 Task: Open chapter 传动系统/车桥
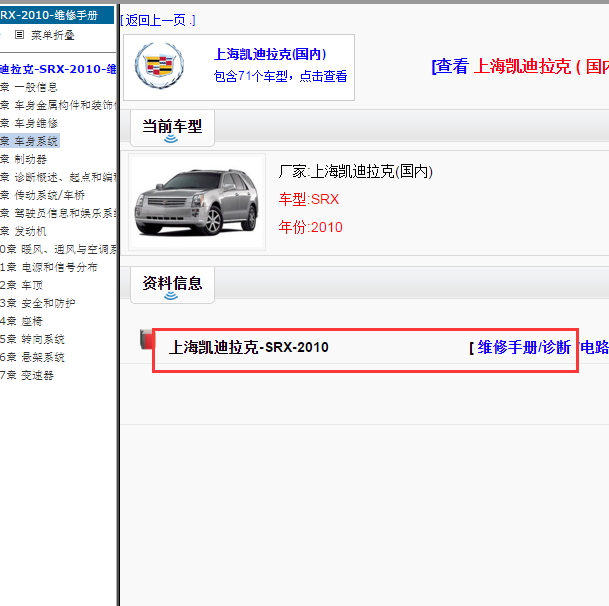point(42,195)
